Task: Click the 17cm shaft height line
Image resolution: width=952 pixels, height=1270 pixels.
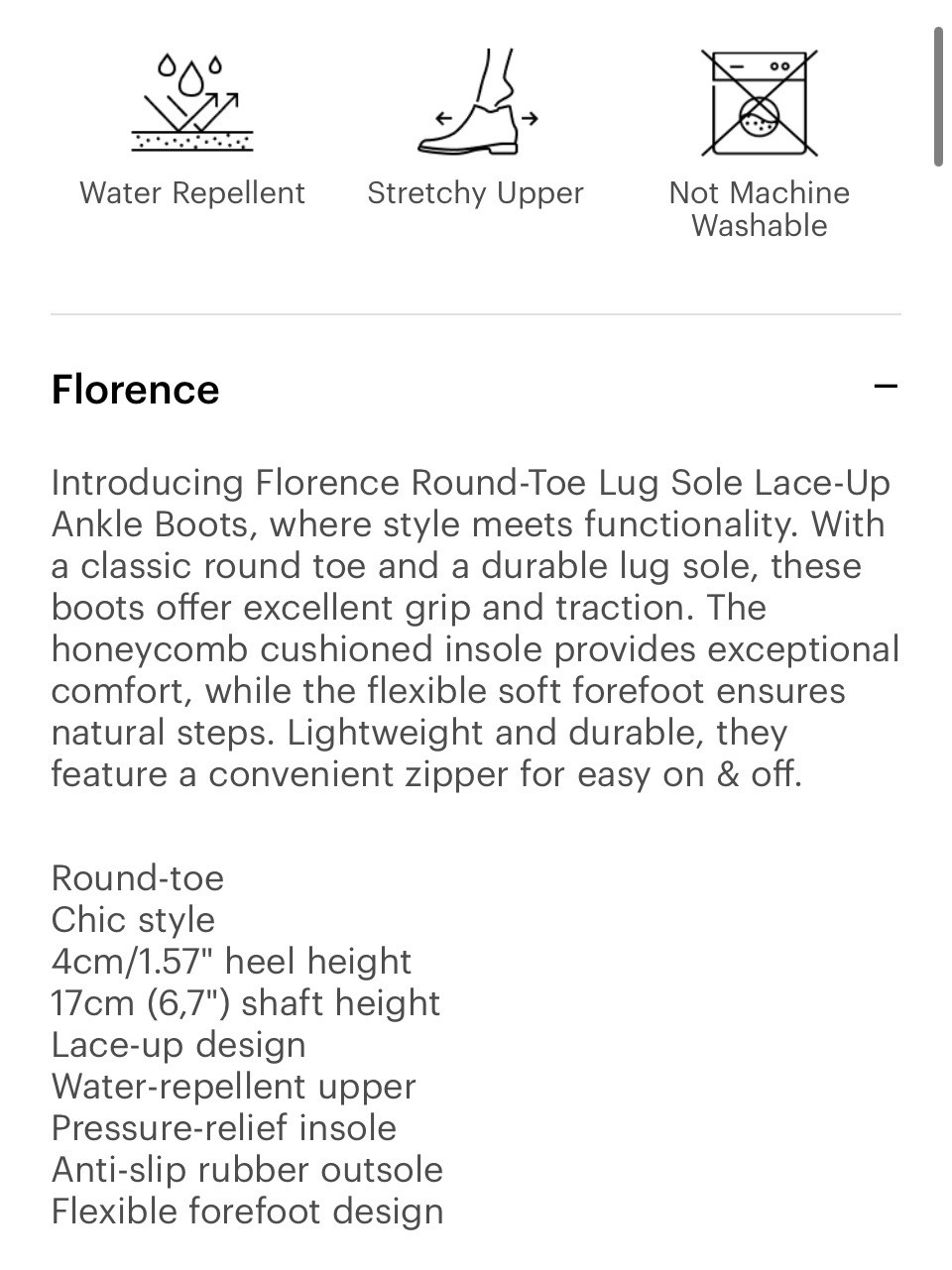Action: [x=245, y=1003]
